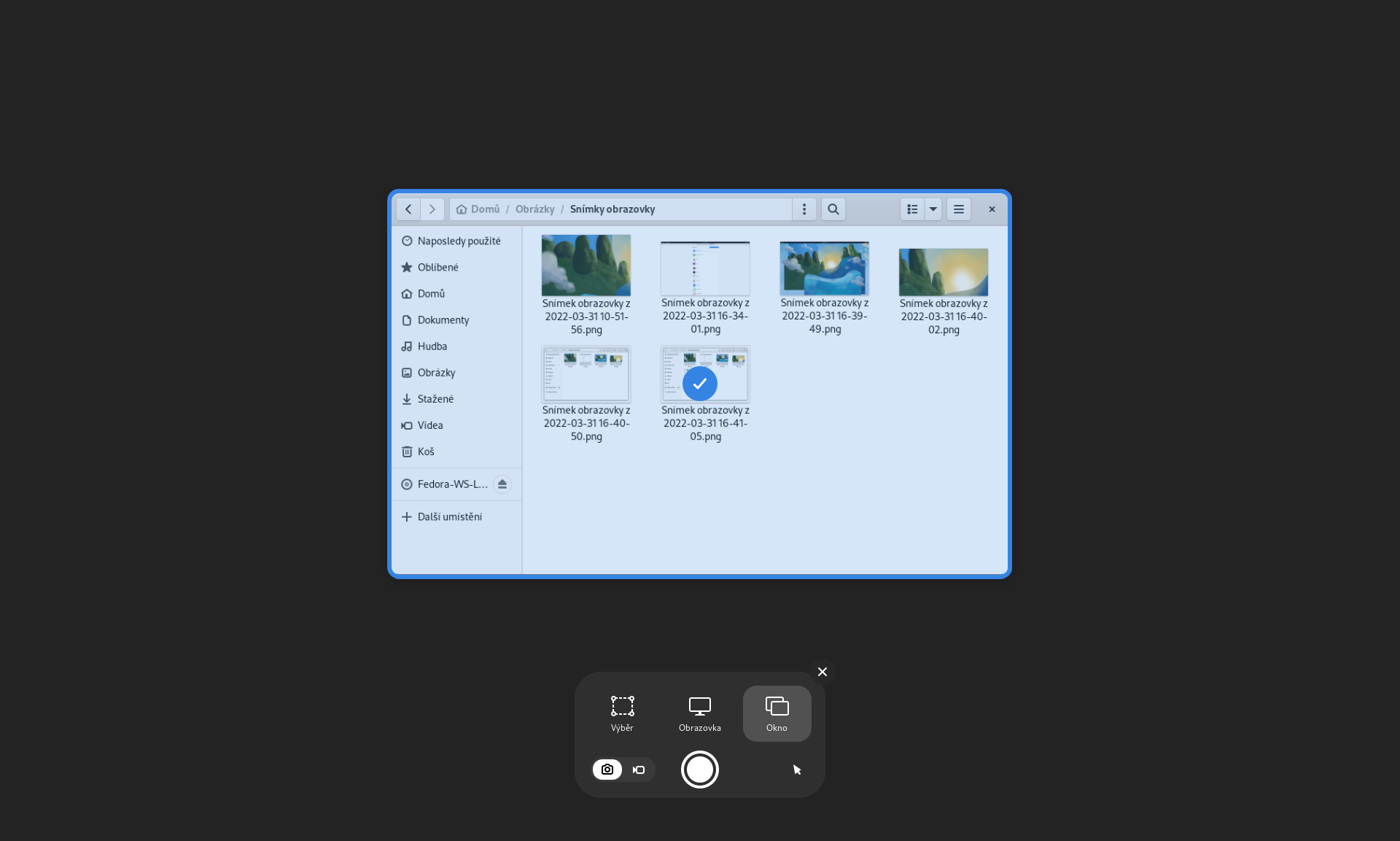Click Obrázky in the path bar

534,209
